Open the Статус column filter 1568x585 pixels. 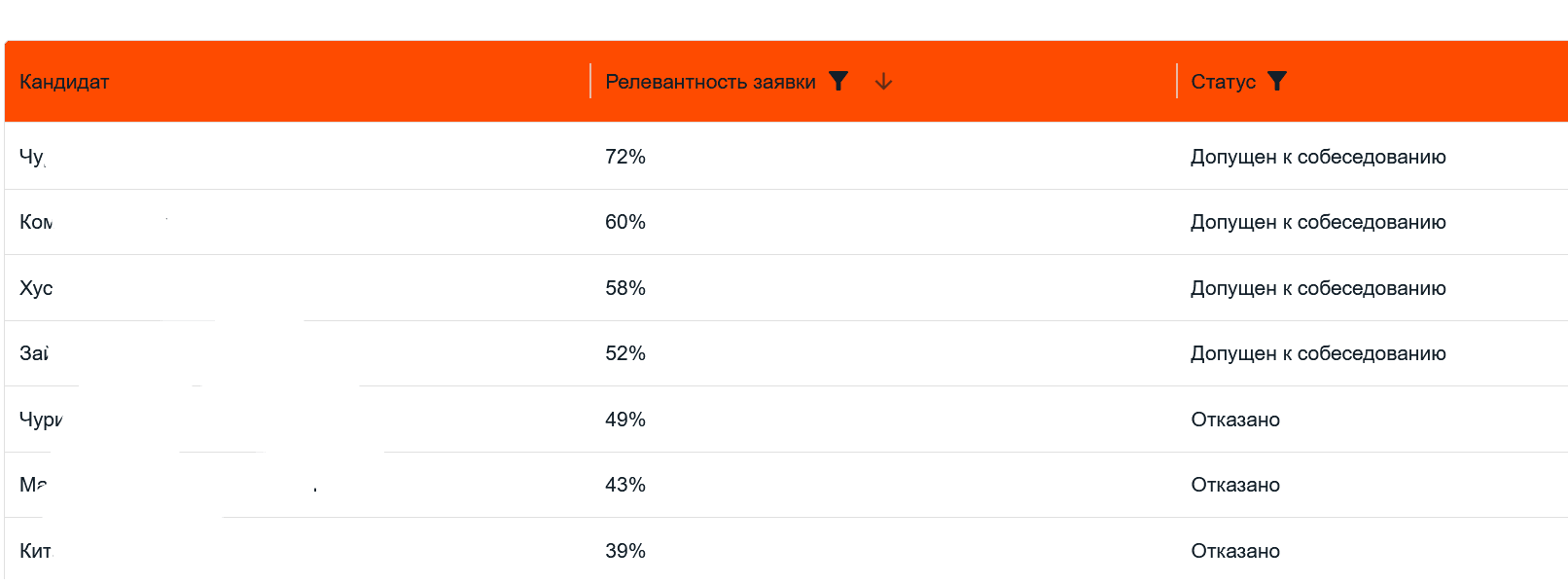click(1277, 82)
